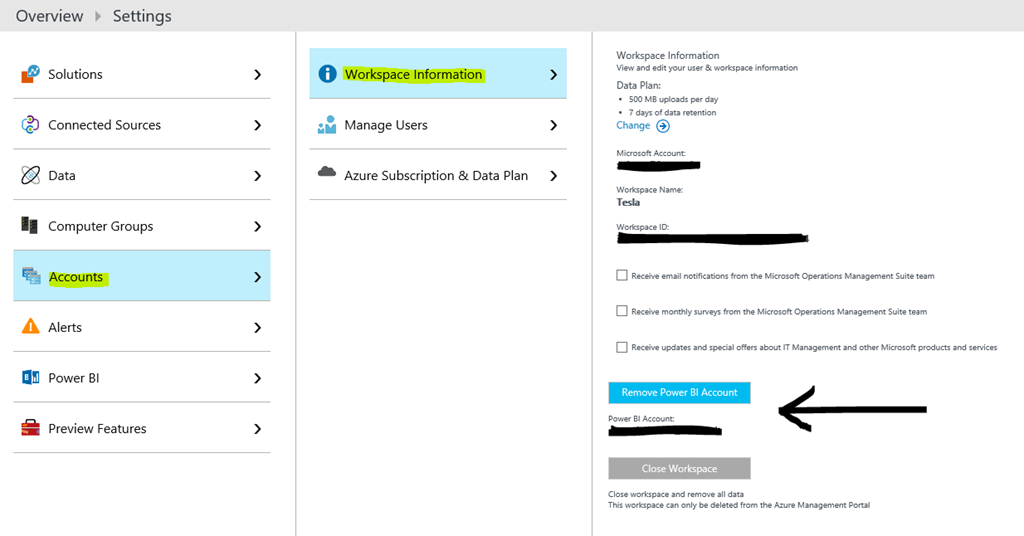The height and width of the screenshot is (536, 1024).
Task: Open the Accounts settings menu item
Action: tap(77, 277)
